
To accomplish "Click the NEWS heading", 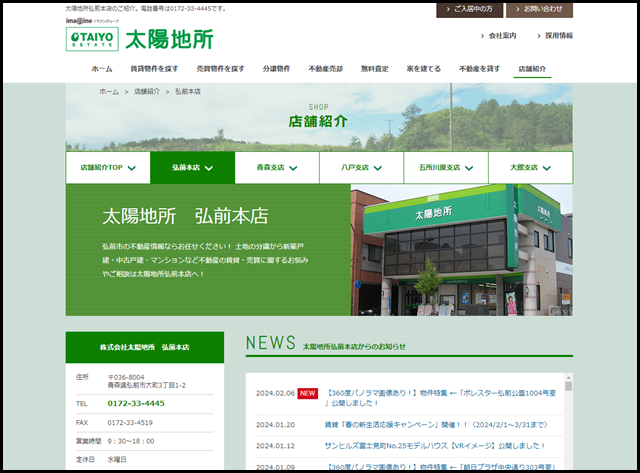I will [x=271, y=342].
